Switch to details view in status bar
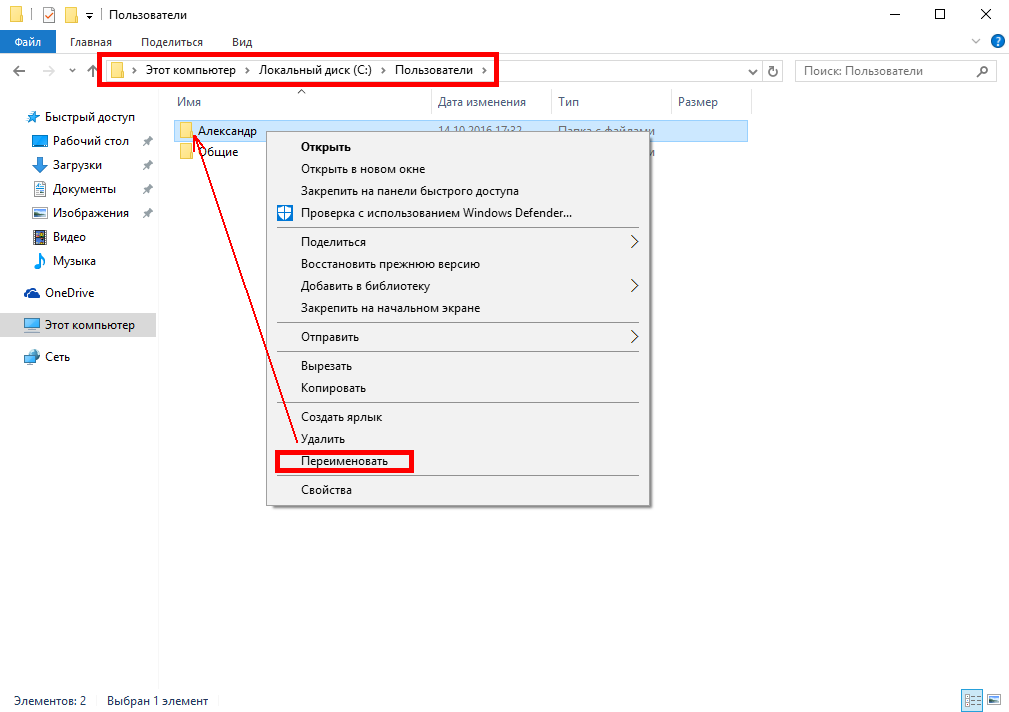The width and height of the screenshot is (1009, 712). pos(972,700)
